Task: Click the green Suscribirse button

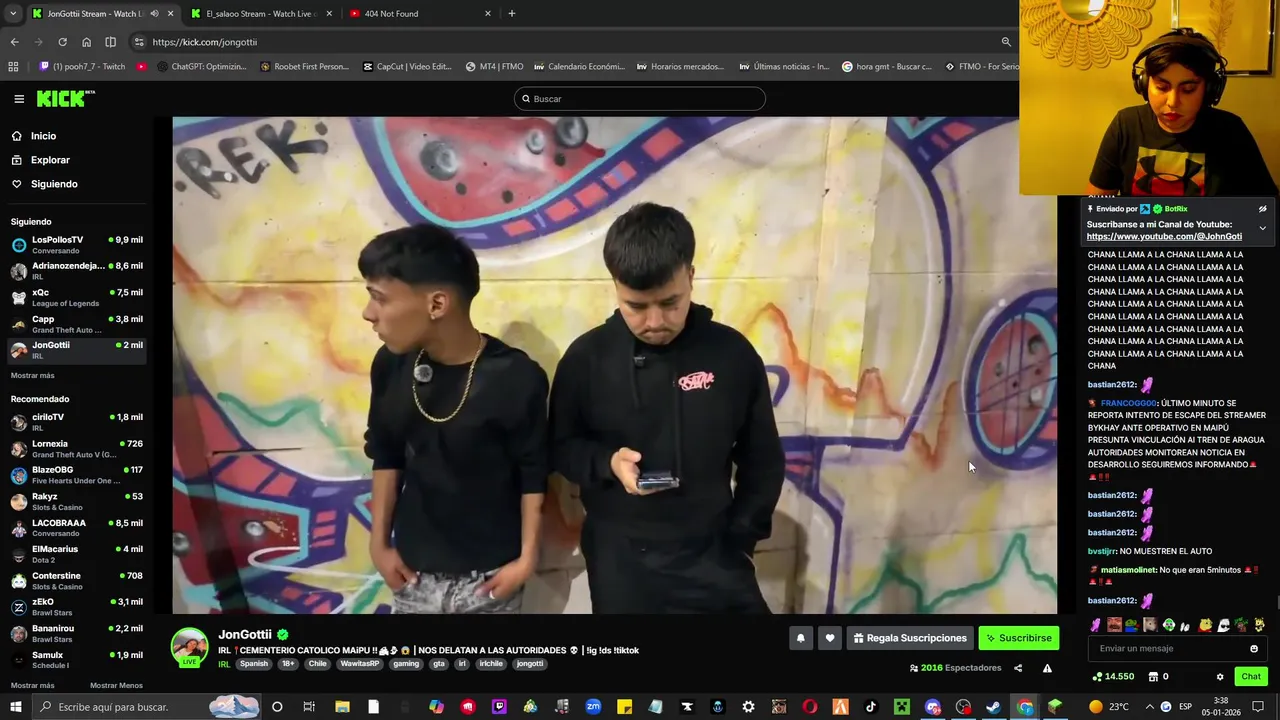Action: tap(1018, 638)
